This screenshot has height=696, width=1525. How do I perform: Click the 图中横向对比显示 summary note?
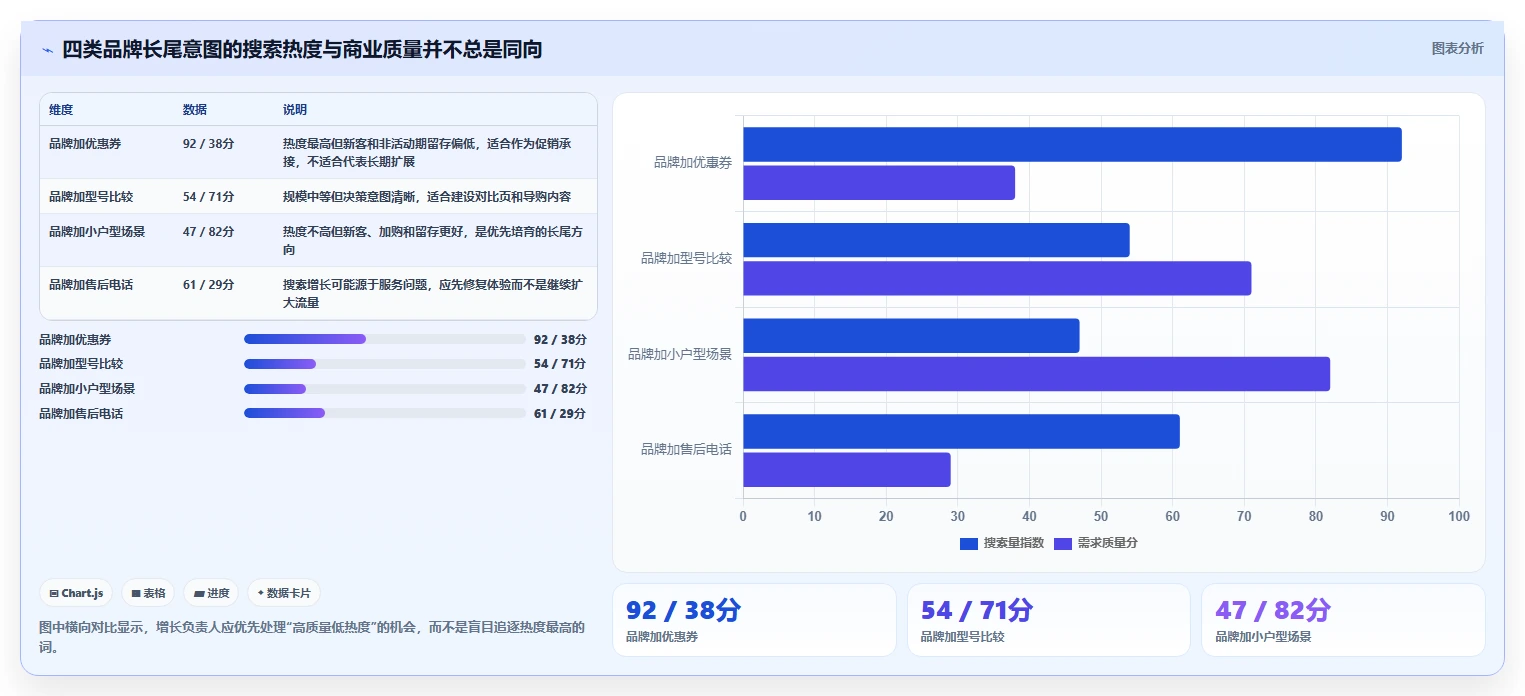point(312,636)
